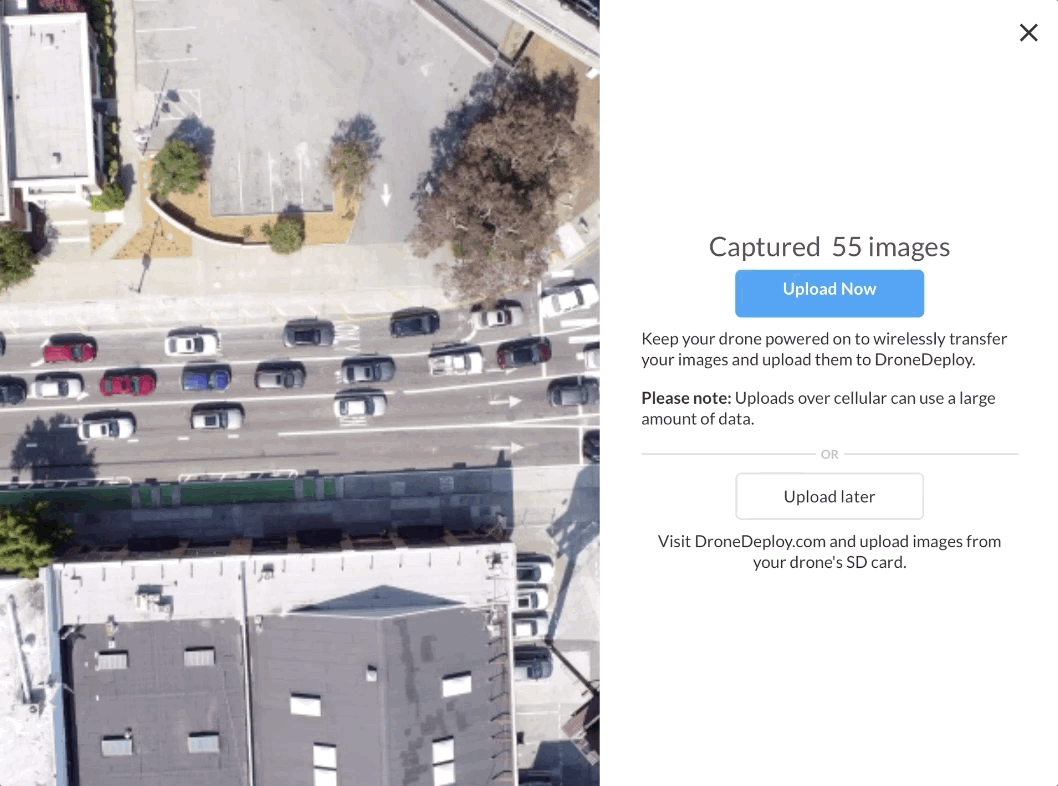Click the Captured 55 images heading

[829, 247]
